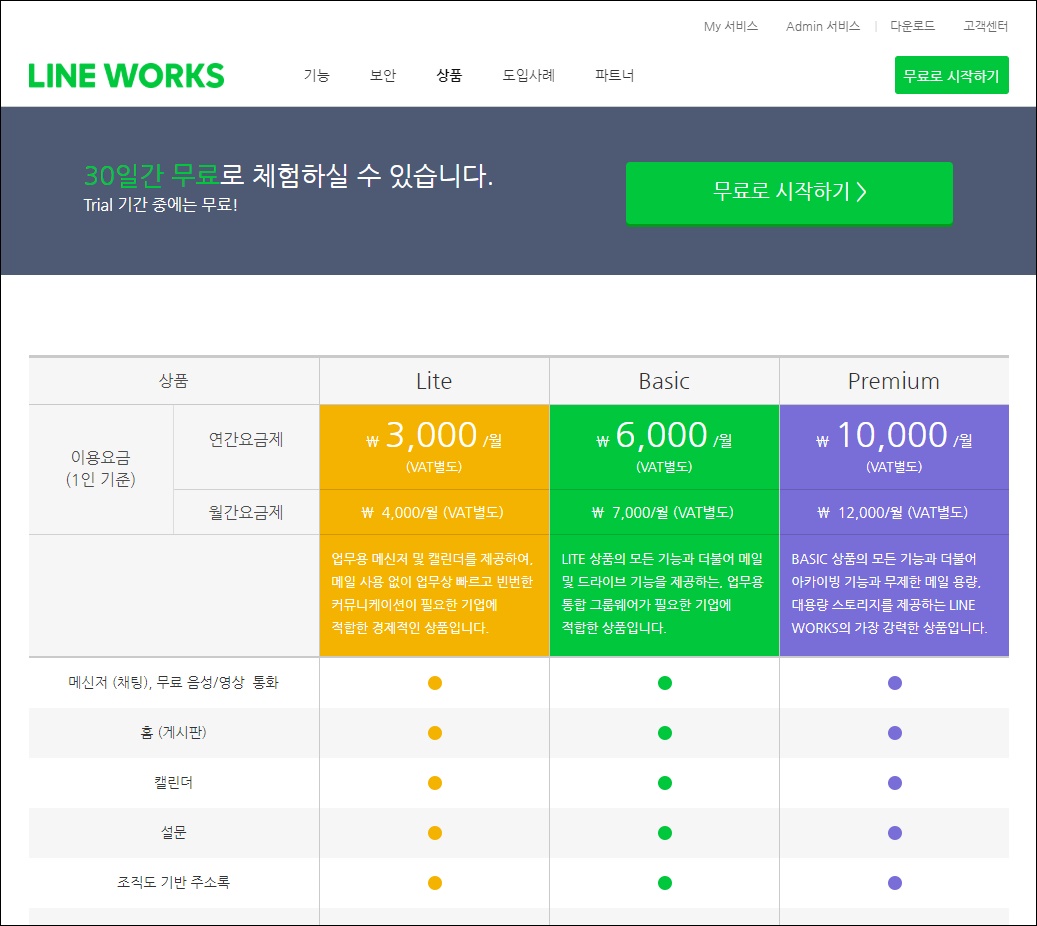Click the 홈 (게시판) feature row label

173,732
